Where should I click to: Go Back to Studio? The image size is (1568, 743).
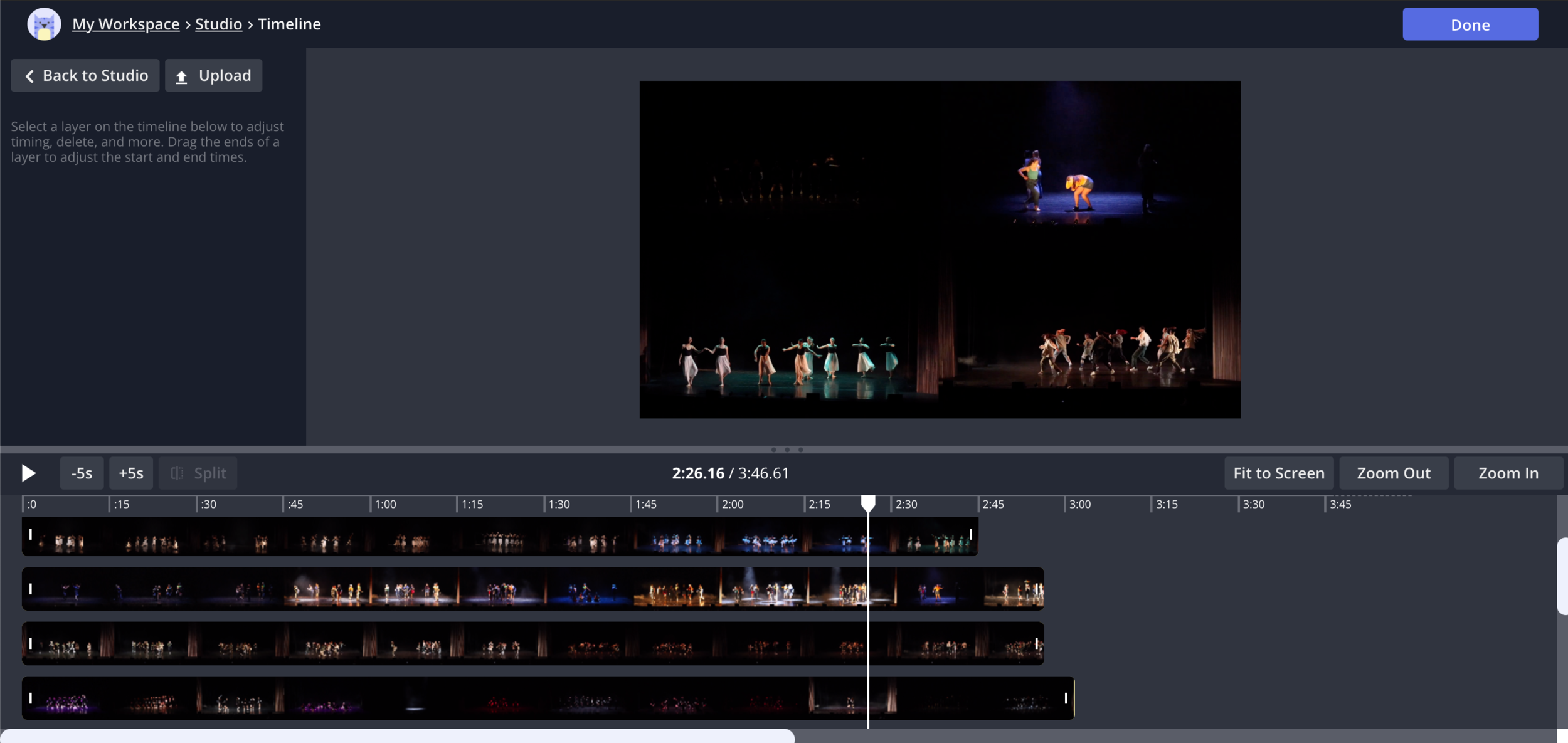pyautogui.click(x=85, y=75)
